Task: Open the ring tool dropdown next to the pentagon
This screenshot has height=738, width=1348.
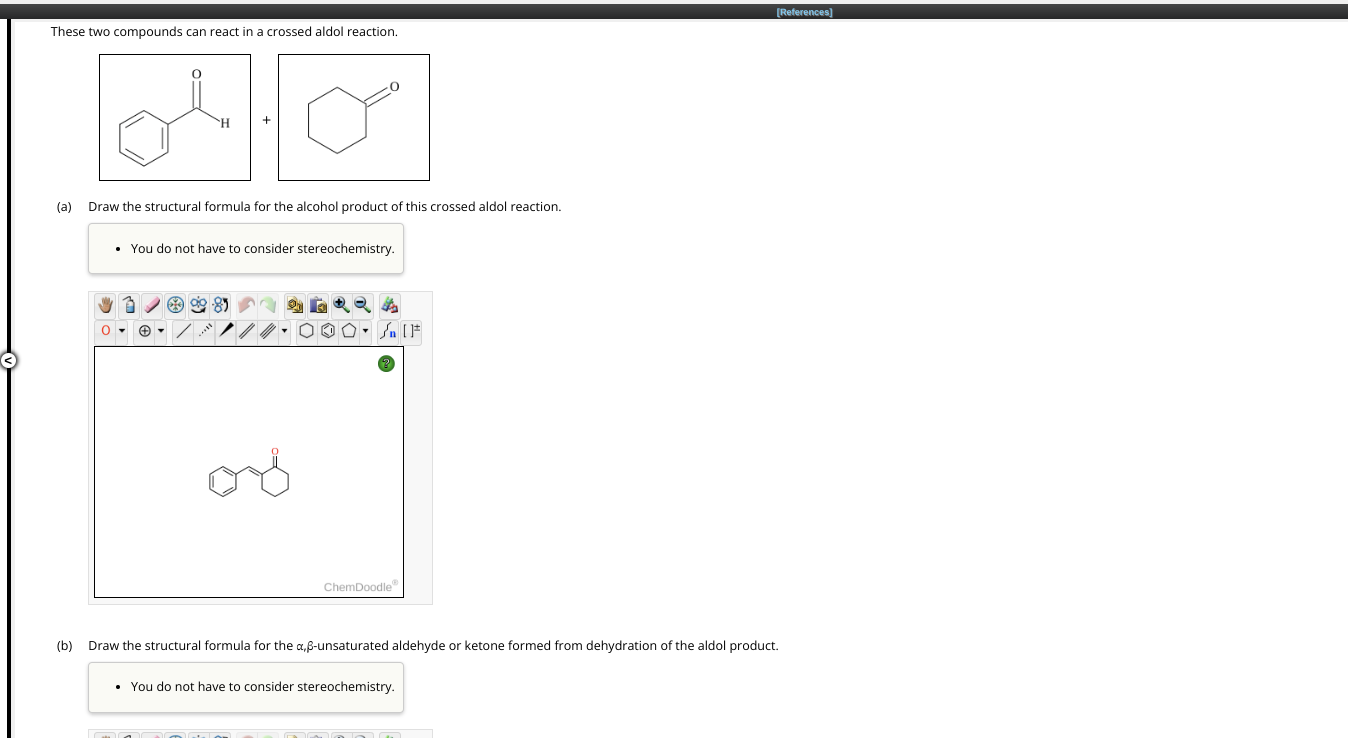Action: (364, 330)
